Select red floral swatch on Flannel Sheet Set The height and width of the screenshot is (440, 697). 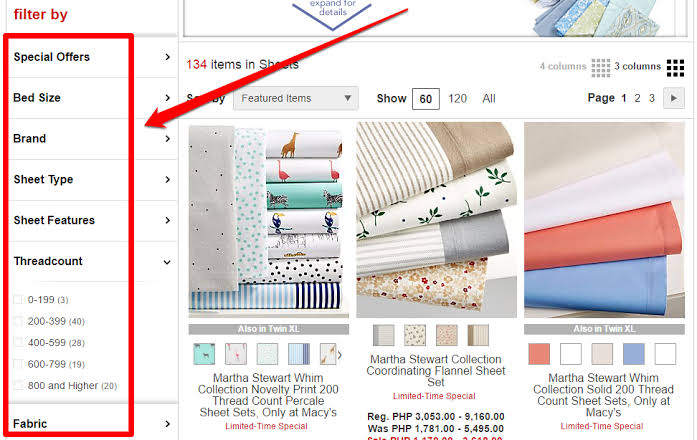click(x=447, y=335)
